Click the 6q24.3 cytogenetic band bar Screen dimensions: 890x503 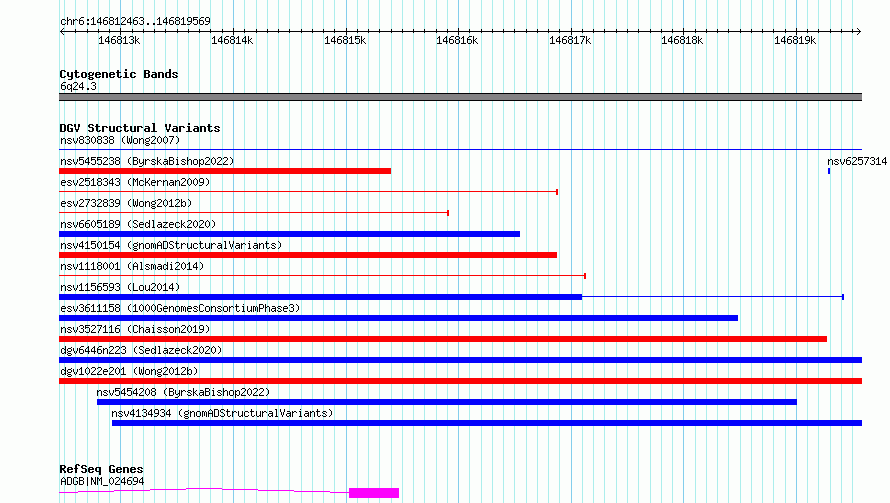point(460,97)
